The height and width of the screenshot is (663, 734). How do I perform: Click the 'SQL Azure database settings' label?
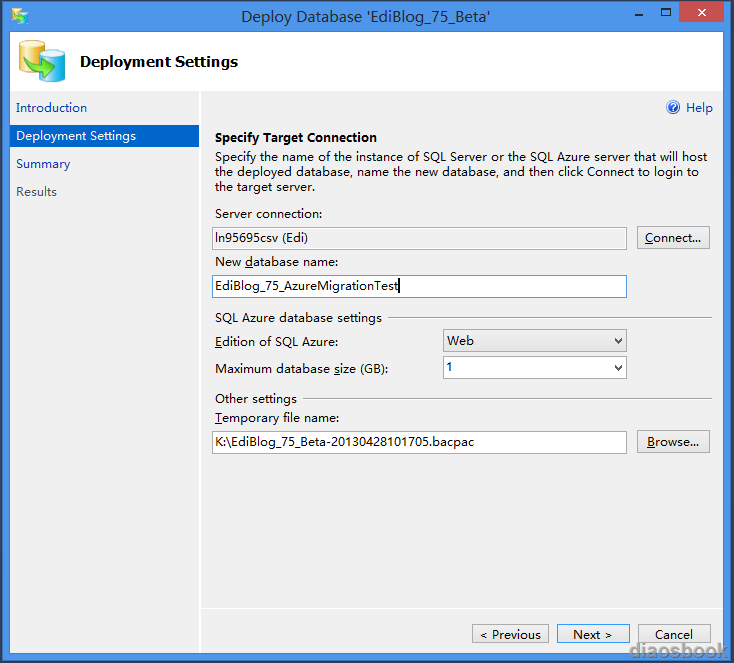298,318
